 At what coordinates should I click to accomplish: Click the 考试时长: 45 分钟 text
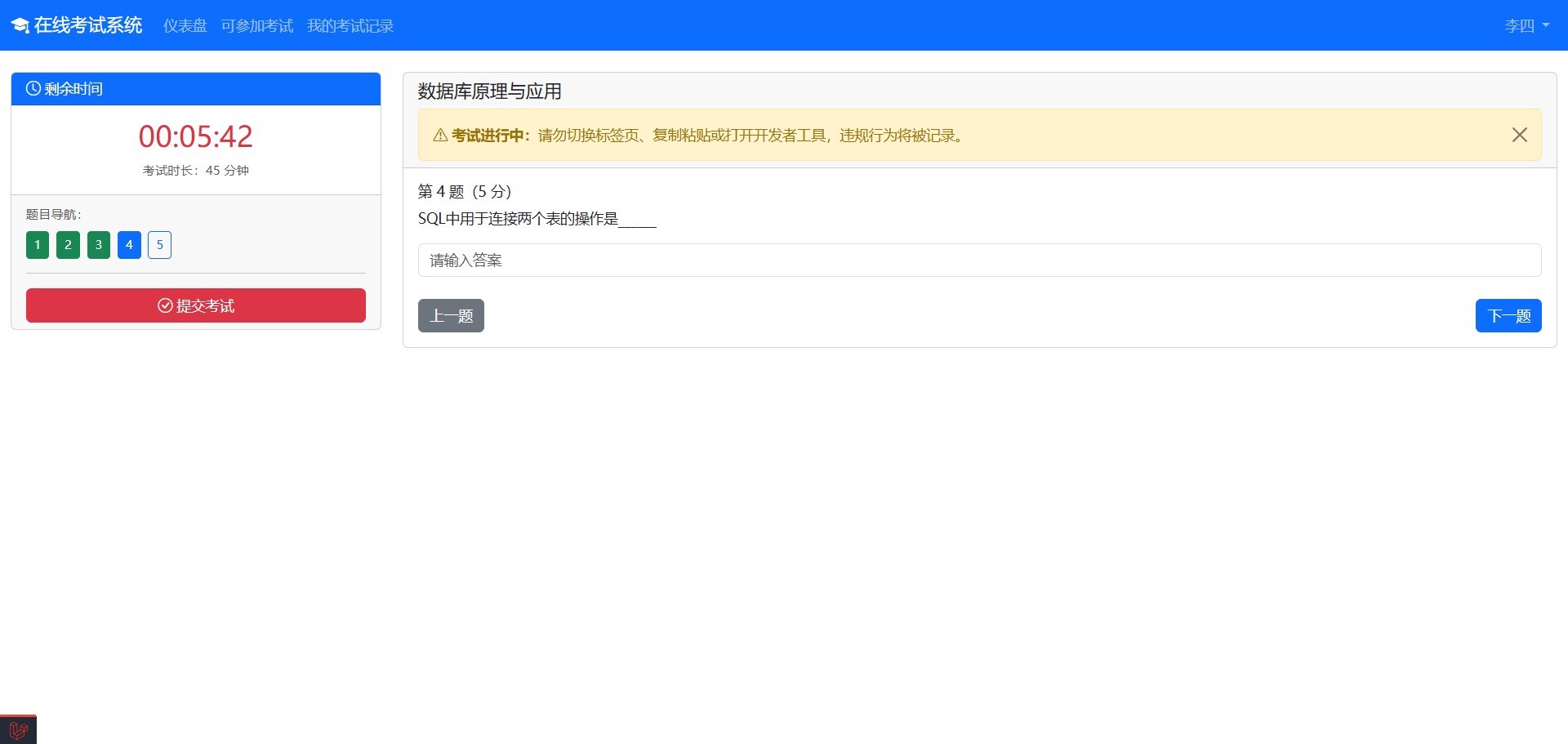196,171
